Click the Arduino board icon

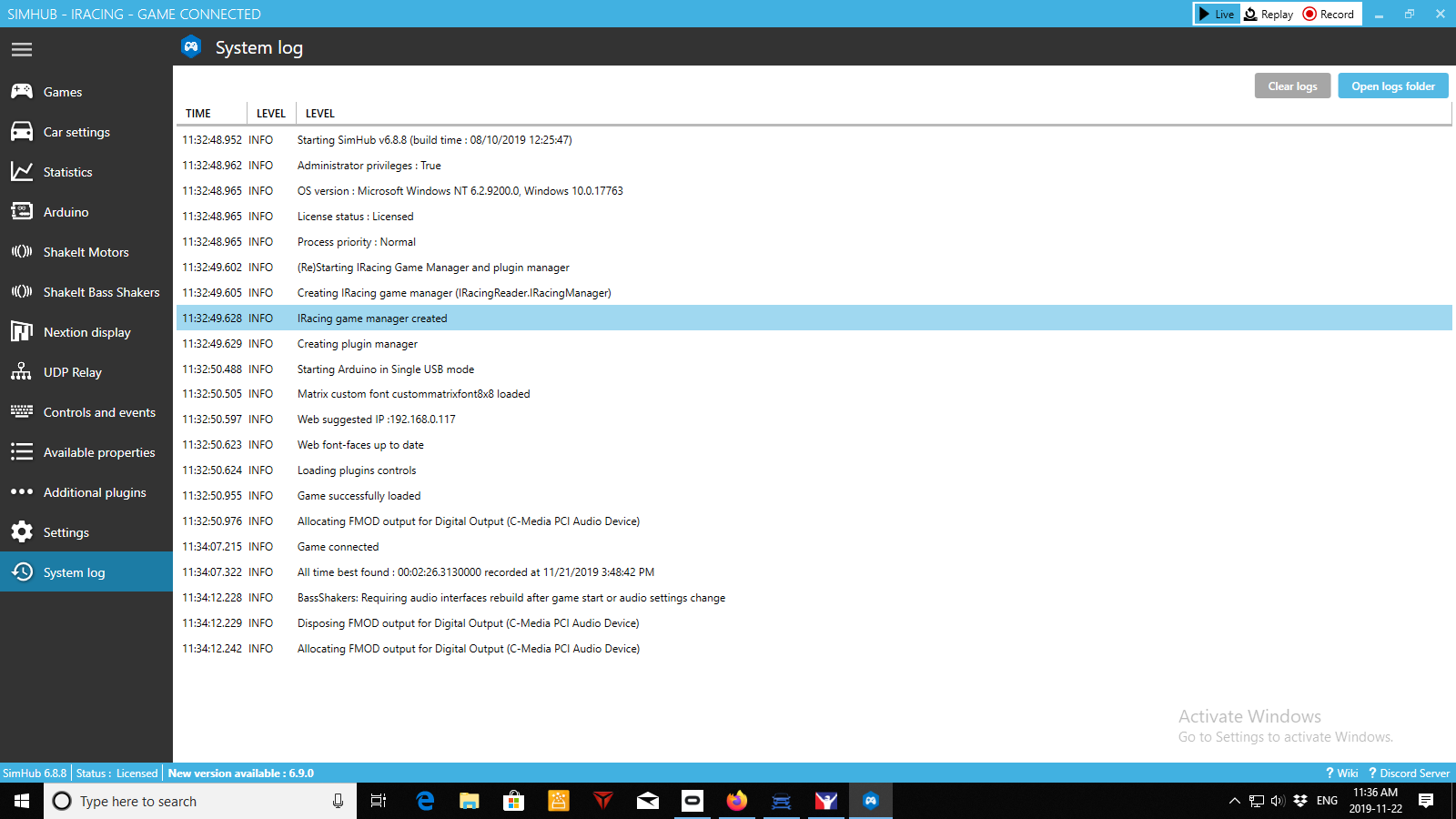[22, 212]
